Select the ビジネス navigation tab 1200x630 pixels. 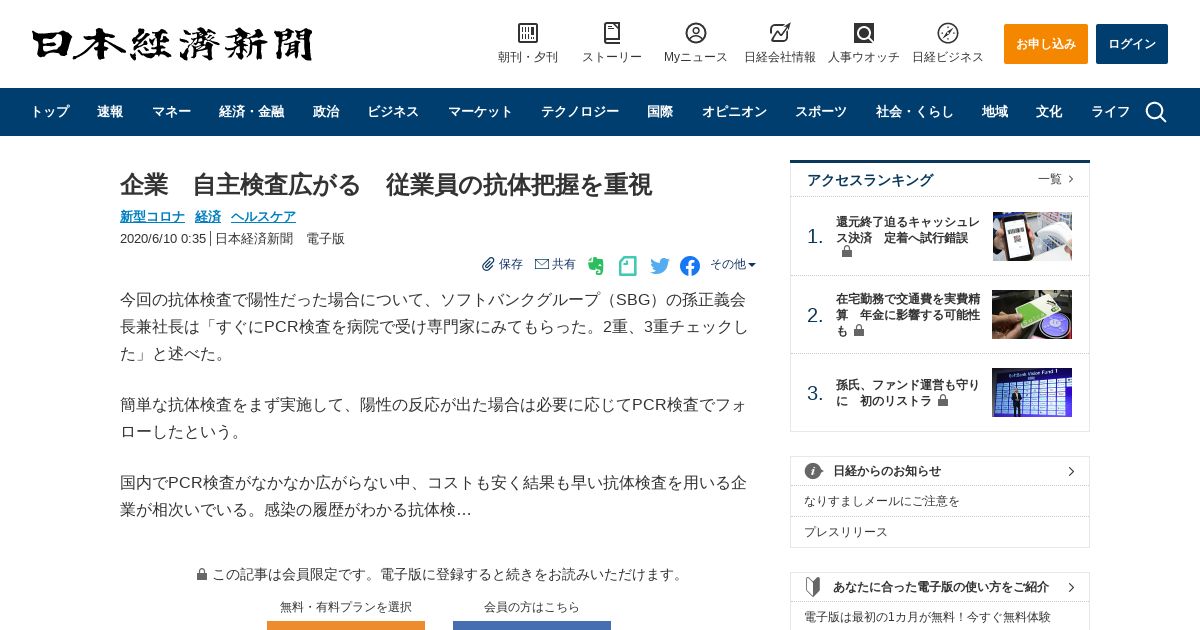(x=393, y=112)
